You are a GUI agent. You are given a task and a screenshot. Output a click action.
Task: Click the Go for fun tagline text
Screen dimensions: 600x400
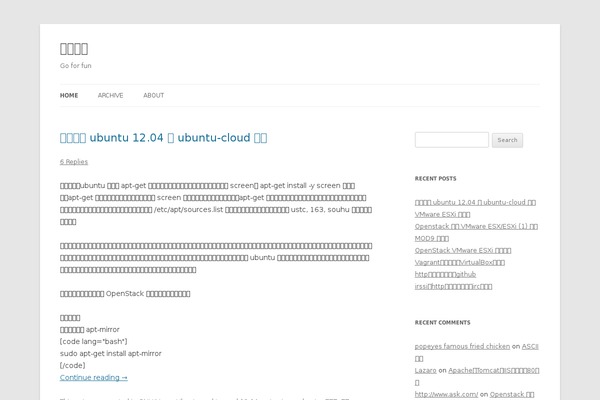click(x=75, y=65)
